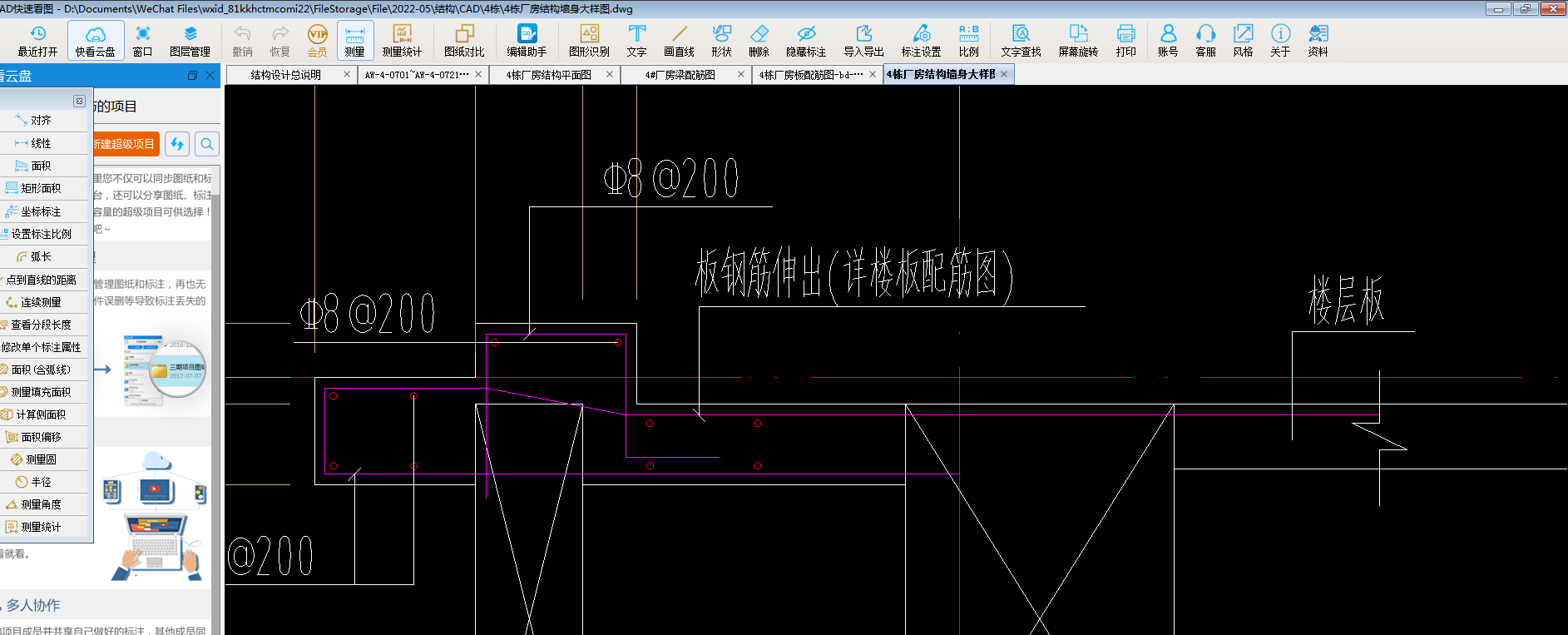
Task: Click the sync refresh icon in cloud panel
Action: [x=177, y=144]
